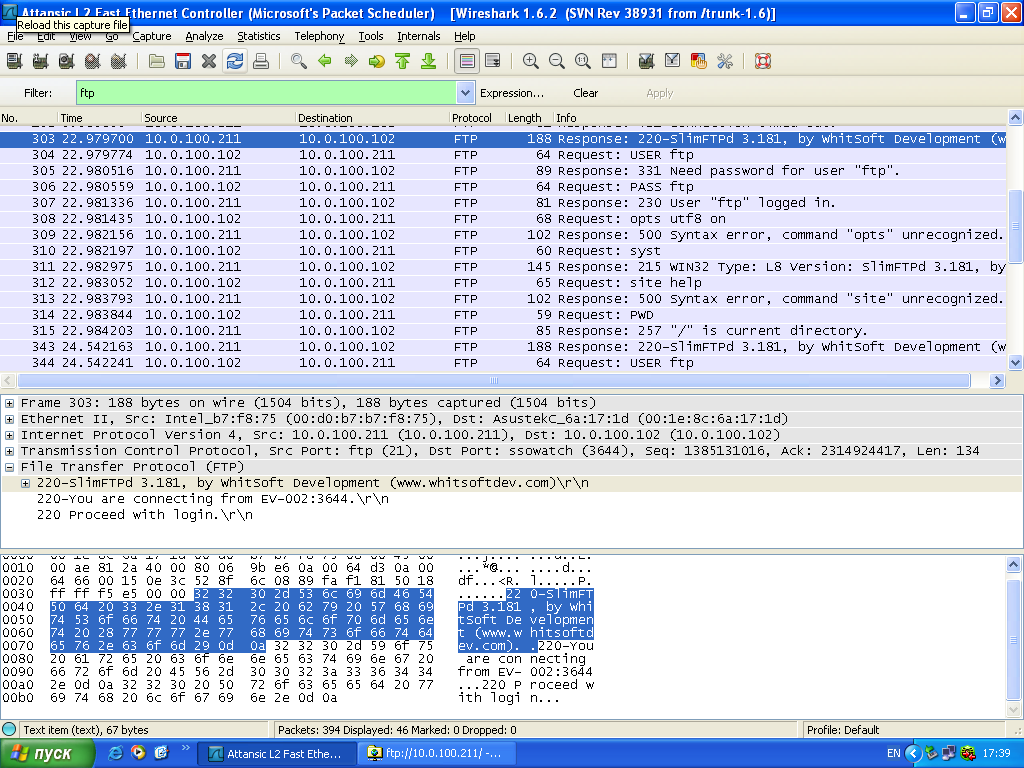Edit capture filters icon
1024x768 pixels.
click(x=647, y=61)
